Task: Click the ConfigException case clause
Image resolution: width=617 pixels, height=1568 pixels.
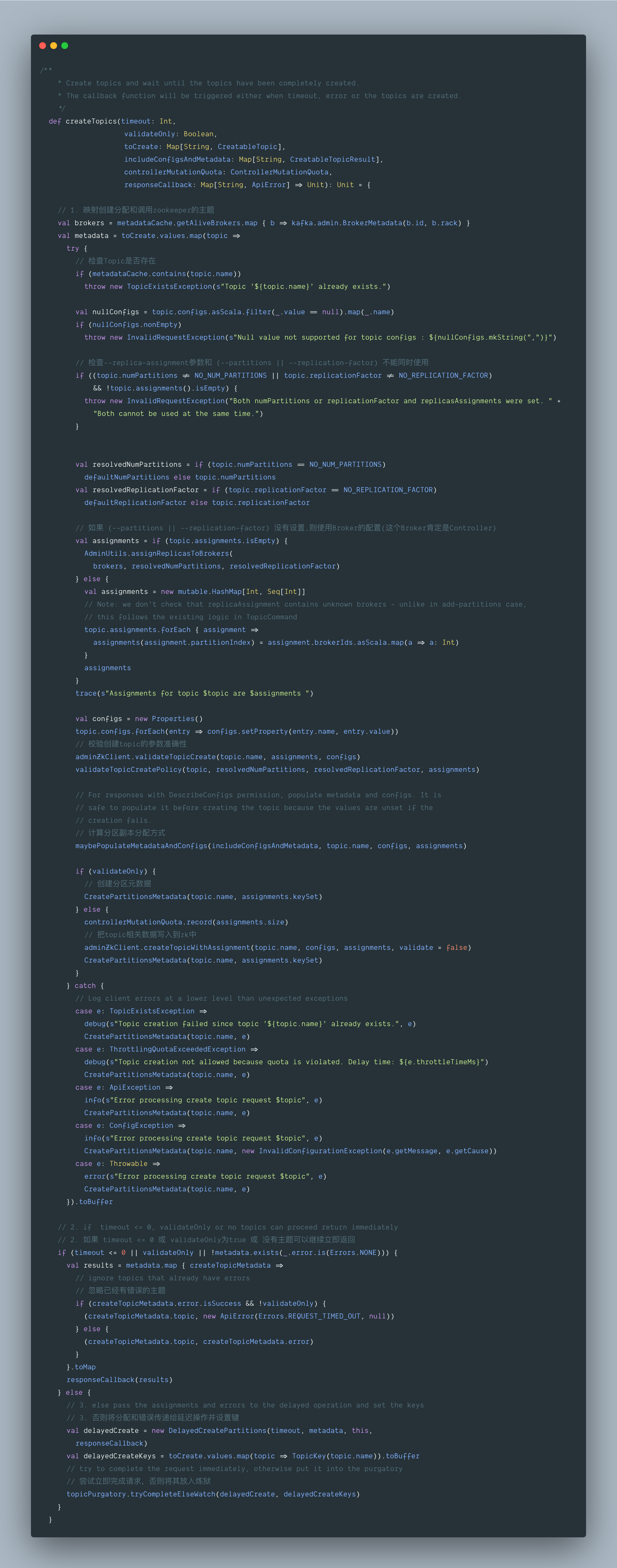Action: (141, 1126)
